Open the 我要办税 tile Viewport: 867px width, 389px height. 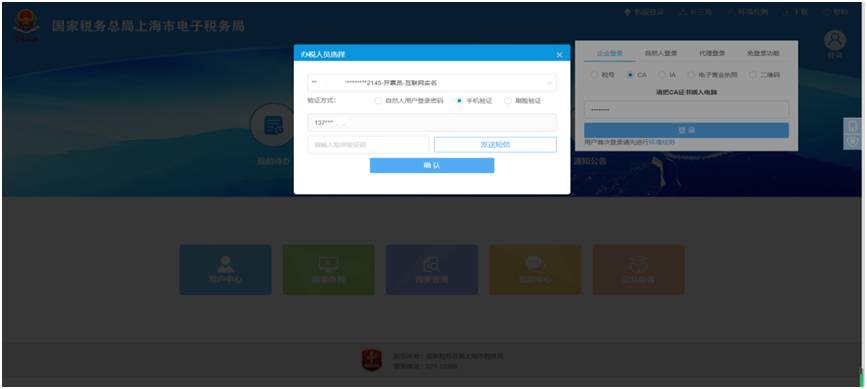328,270
